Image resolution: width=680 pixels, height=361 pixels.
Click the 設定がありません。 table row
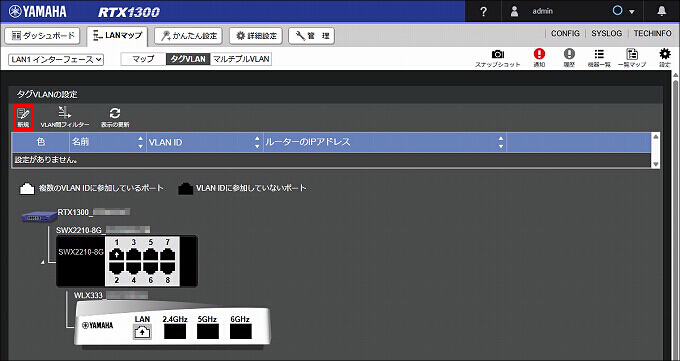pyautogui.click(x=332, y=160)
